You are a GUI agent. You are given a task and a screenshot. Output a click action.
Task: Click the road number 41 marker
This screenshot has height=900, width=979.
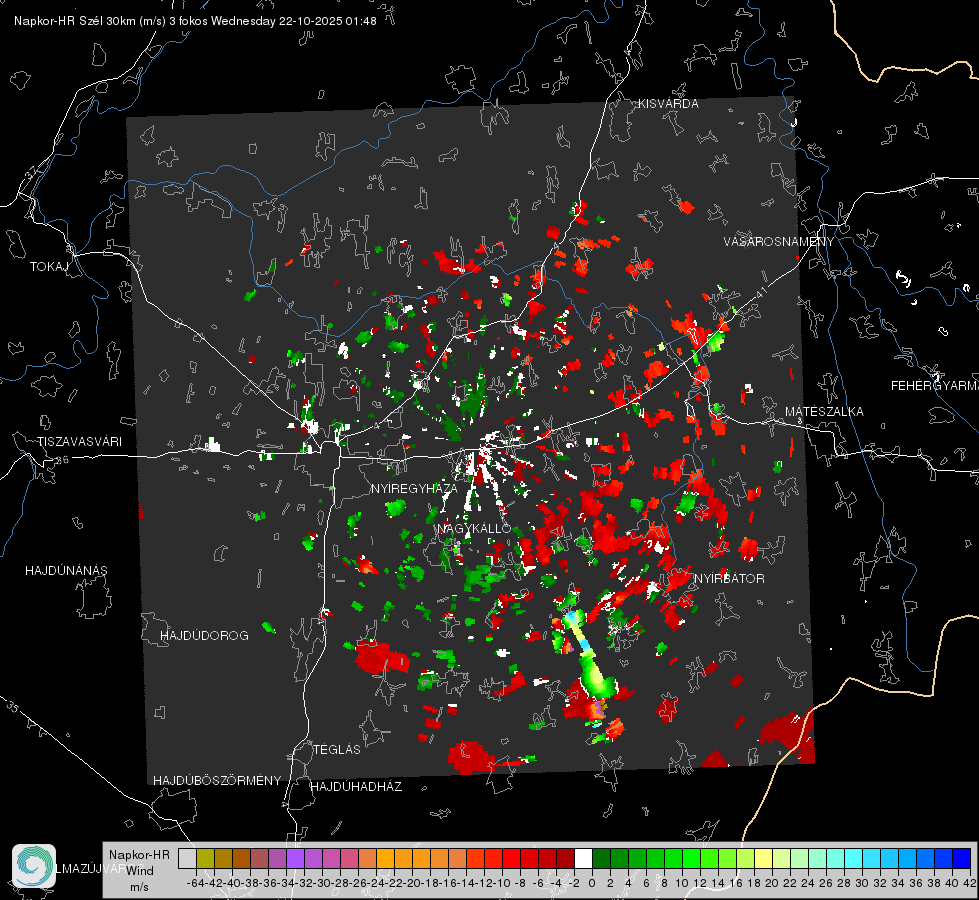[760, 292]
